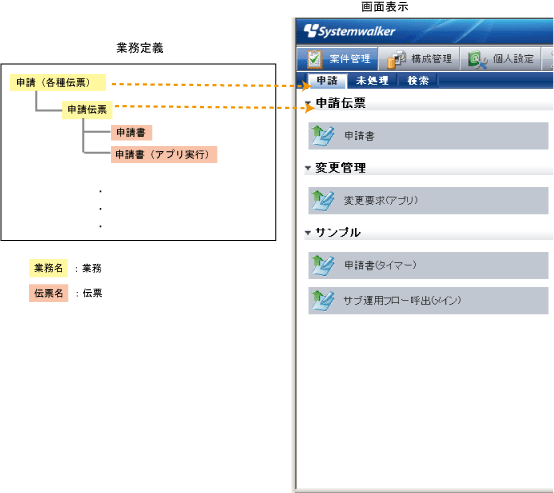Click the サンプル section heading
Viewport: 554px width, 493px height.
338,232
